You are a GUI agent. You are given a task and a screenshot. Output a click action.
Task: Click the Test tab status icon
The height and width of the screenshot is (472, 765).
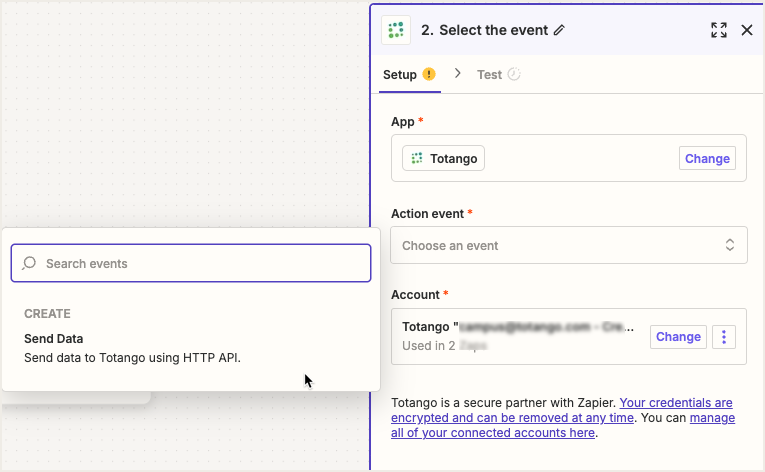pyautogui.click(x=514, y=74)
